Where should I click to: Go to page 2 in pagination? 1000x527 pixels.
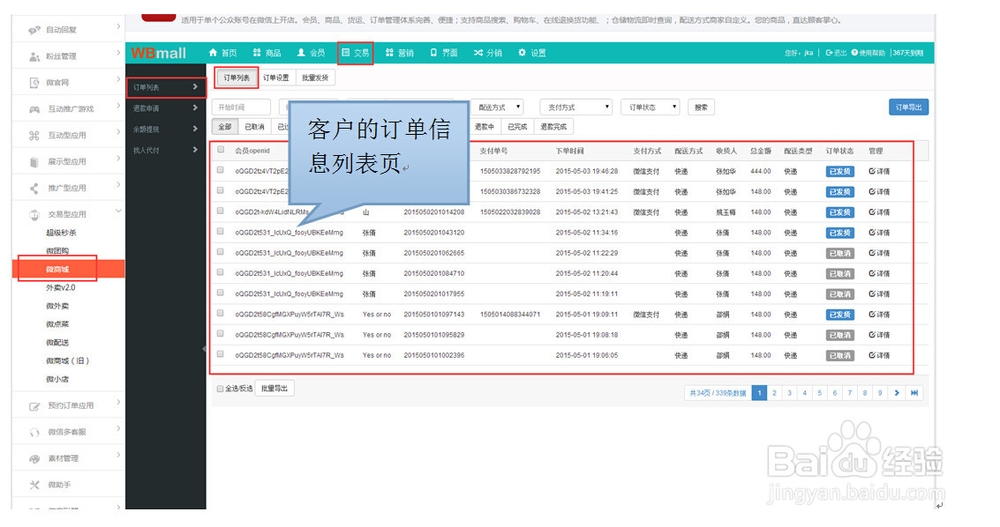pos(774,393)
